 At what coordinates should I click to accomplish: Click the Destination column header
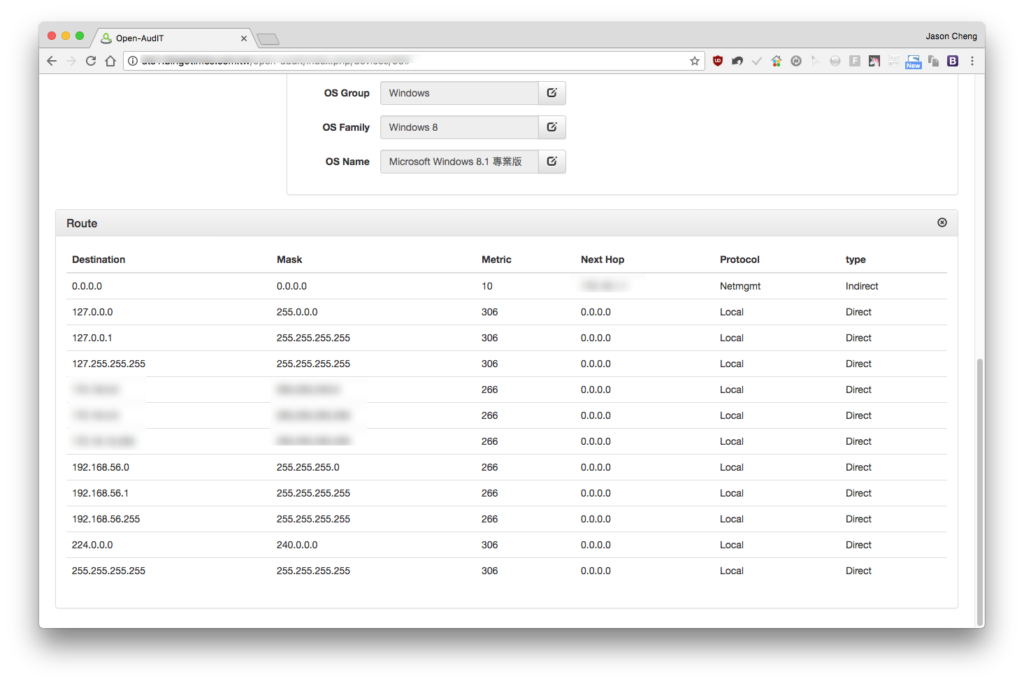click(x=99, y=259)
